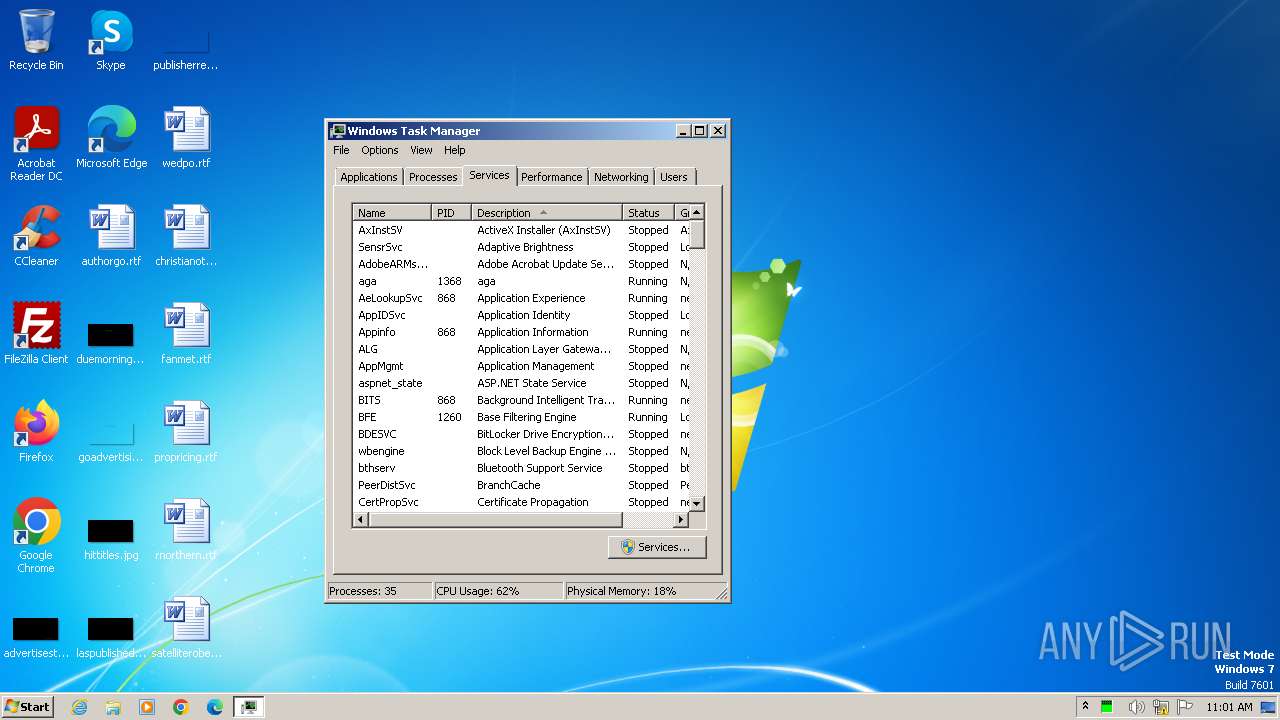Select the AeLookupSvc service row
This screenshot has height=720, width=1280.
(521, 298)
